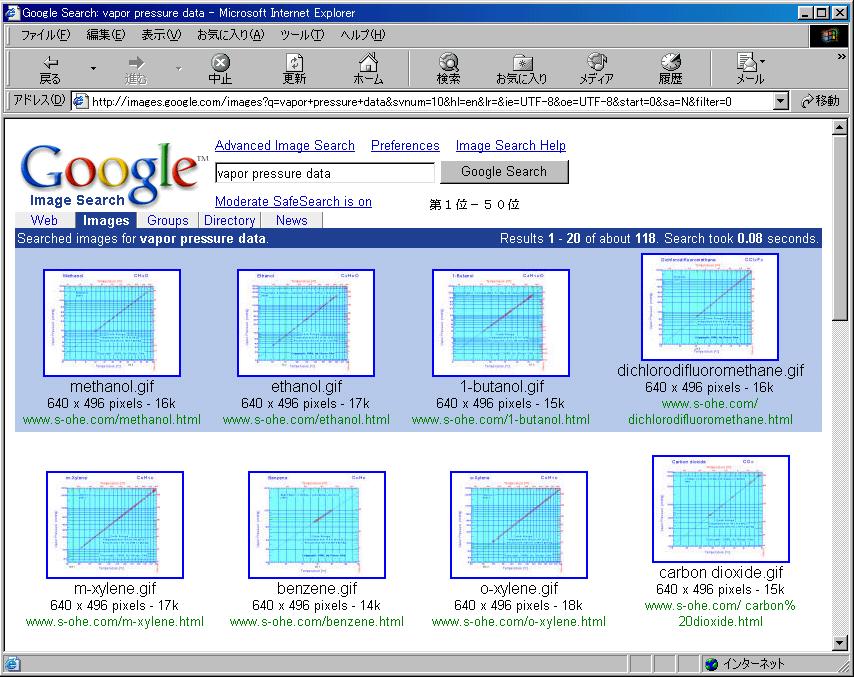
Task: Click the Moderate SafeSearch is on link
Action: 293,201
